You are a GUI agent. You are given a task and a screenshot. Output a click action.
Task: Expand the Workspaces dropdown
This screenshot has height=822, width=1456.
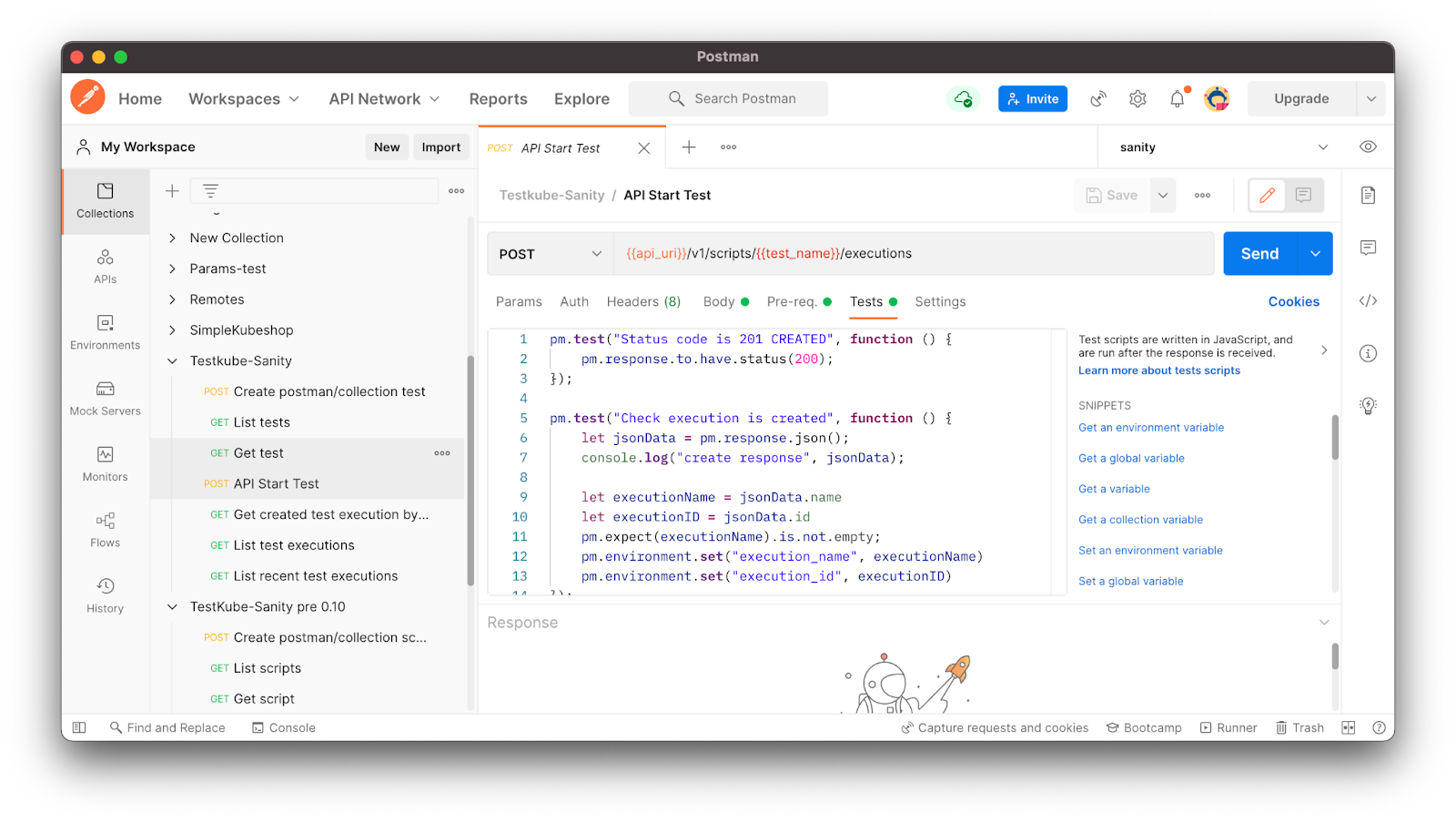click(294, 98)
